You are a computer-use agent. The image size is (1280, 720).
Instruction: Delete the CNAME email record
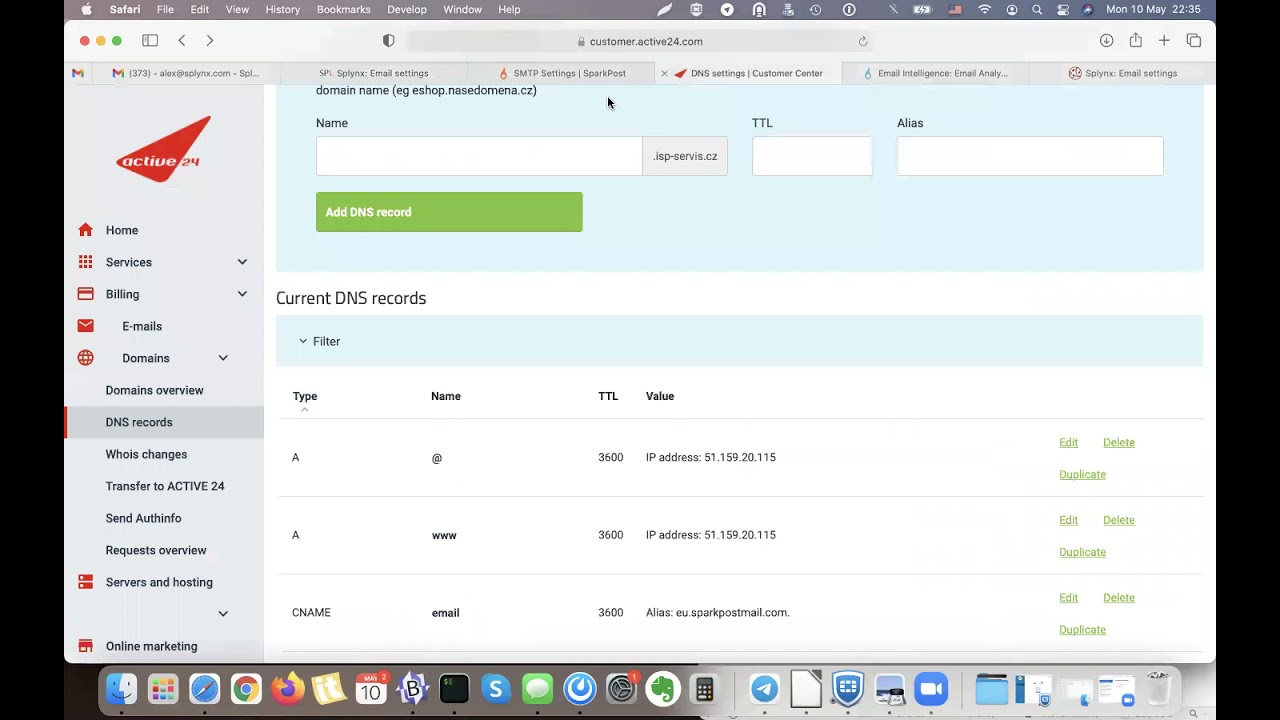click(1118, 598)
